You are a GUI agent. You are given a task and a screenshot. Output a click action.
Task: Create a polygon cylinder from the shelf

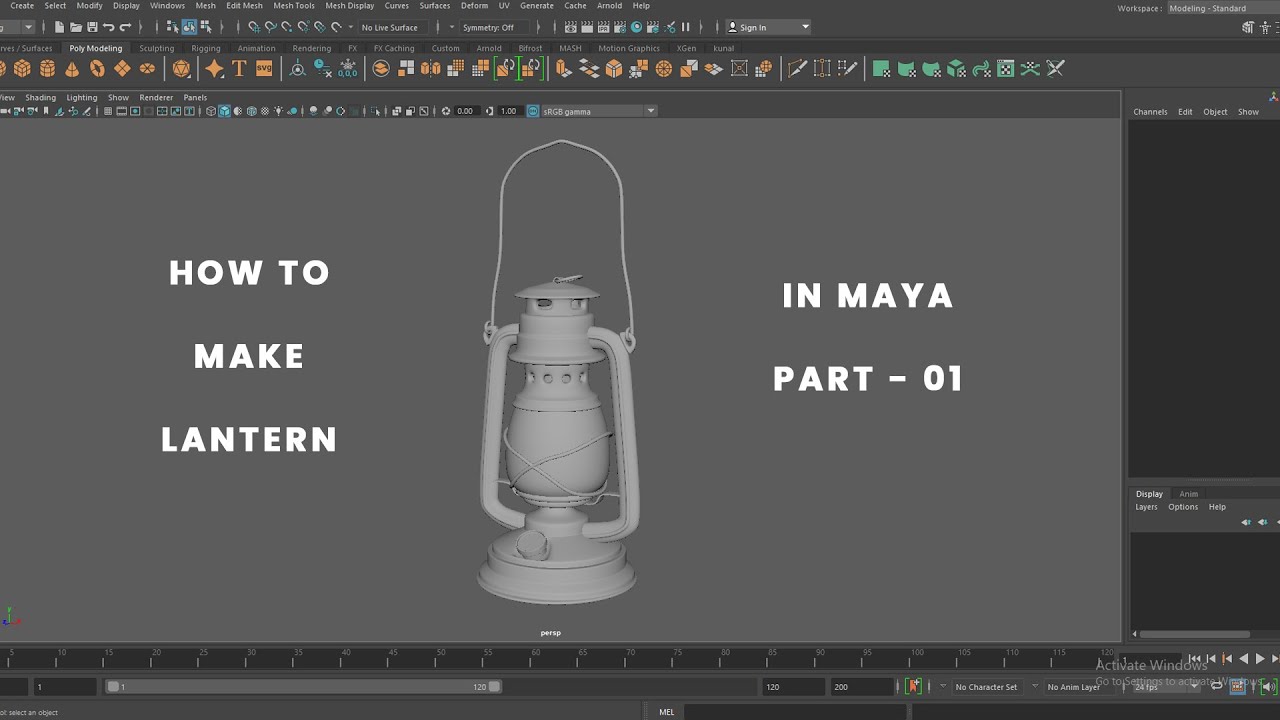47,68
